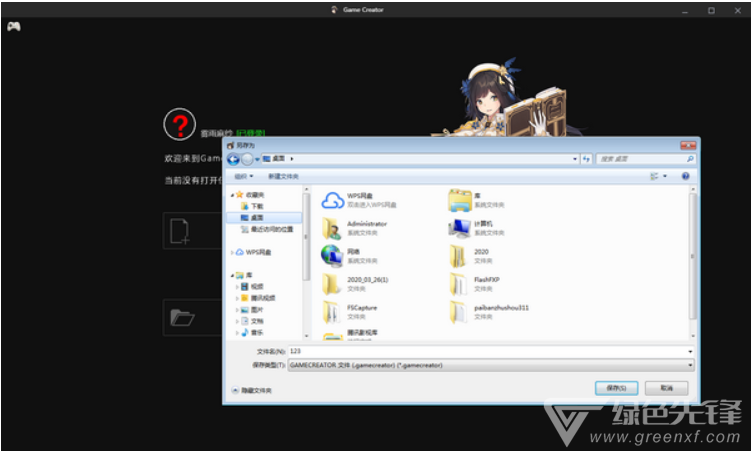The width and height of the screenshot is (751, 451).
Task: Open the Administrator folder
Action: point(333,228)
